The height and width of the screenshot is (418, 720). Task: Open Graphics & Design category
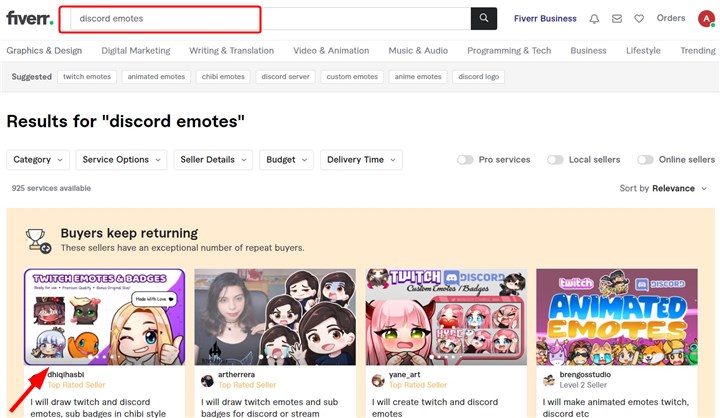(x=44, y=51)
